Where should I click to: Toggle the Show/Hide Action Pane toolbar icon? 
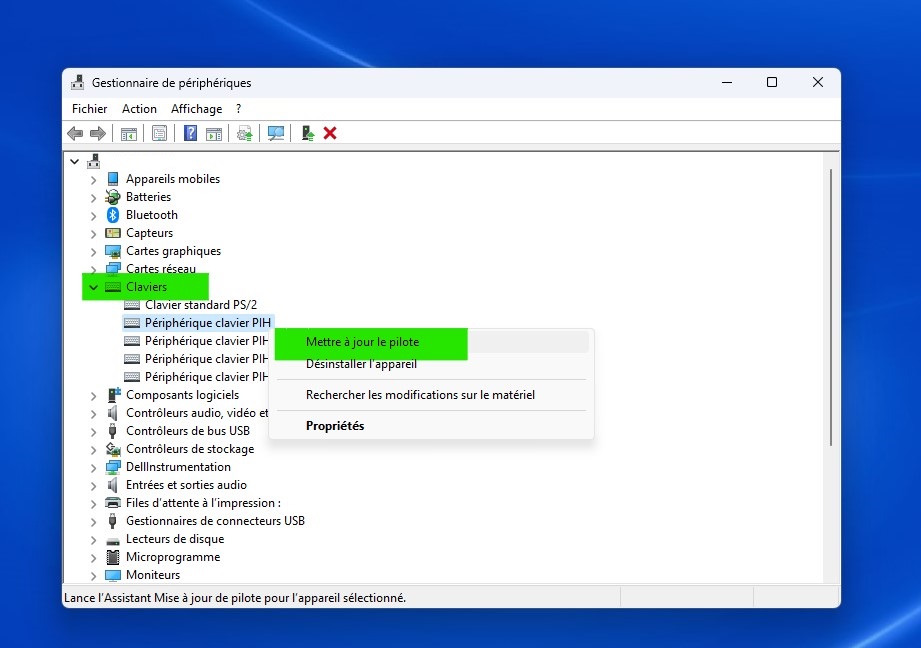click(214, 133)
